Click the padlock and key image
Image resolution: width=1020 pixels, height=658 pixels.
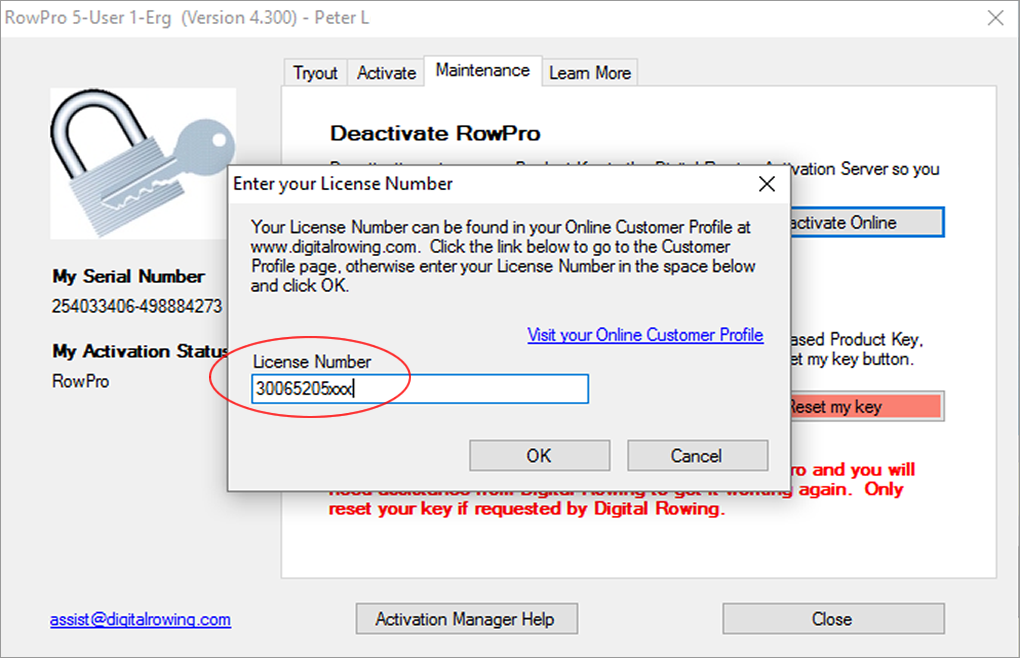point(140,160)
